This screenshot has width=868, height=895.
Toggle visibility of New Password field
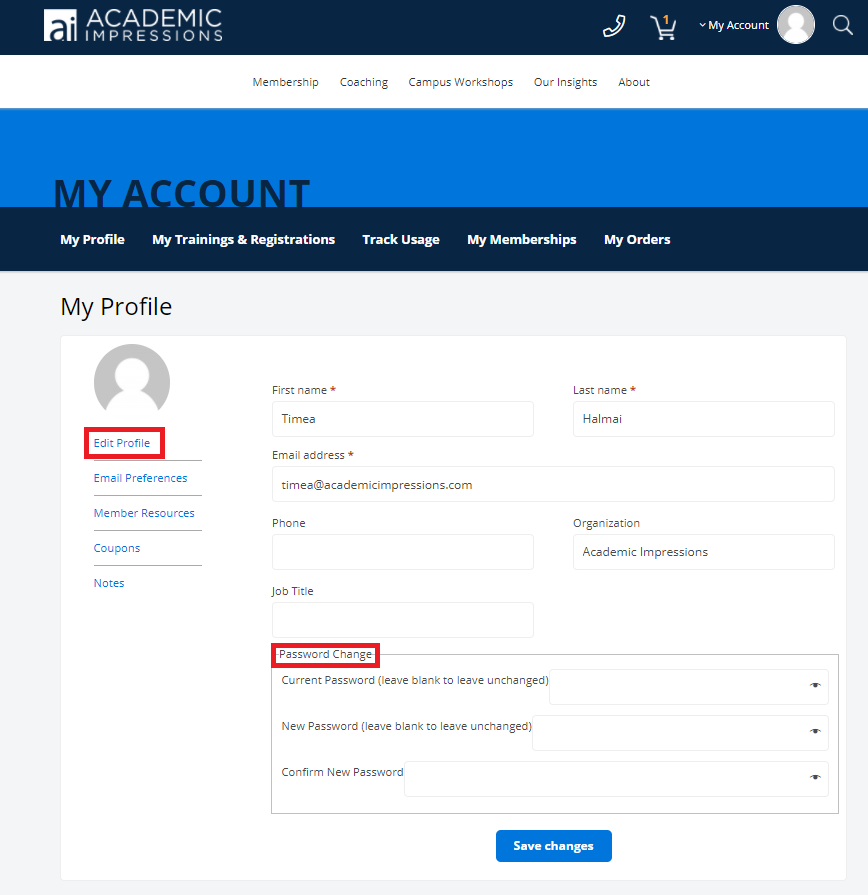pos(815,731)
